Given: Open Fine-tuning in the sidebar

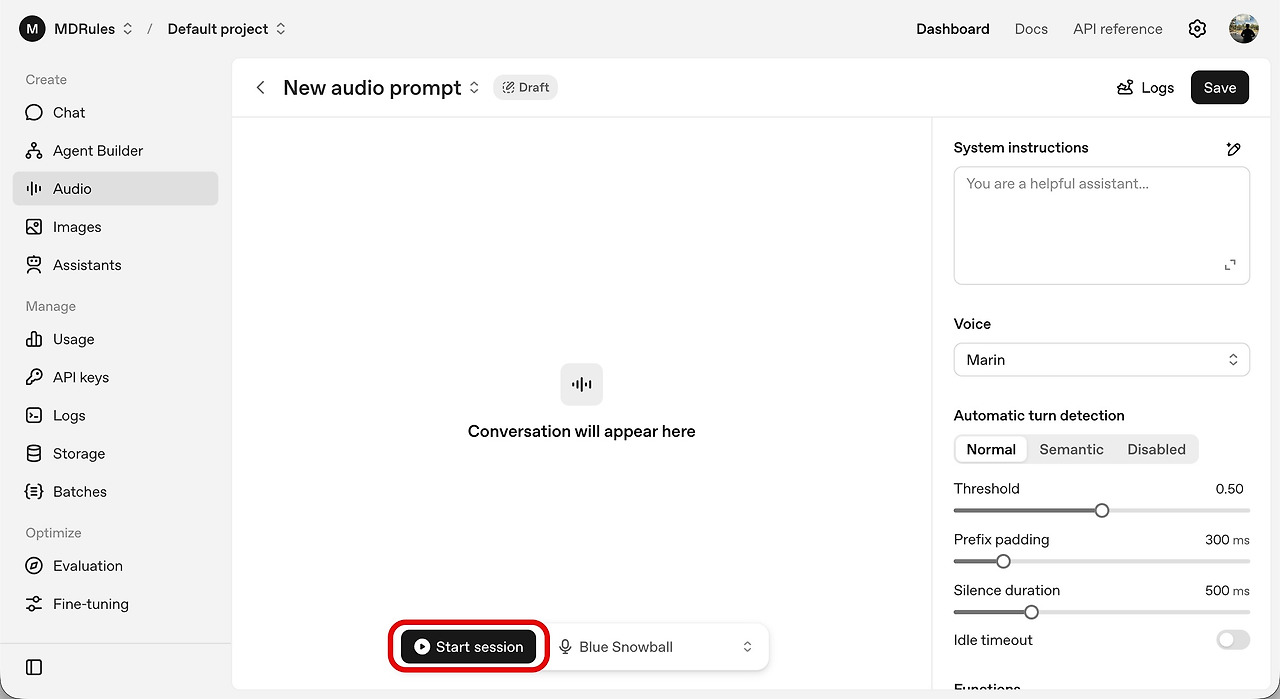Looking at the screenshot, I should click(115, 604).
